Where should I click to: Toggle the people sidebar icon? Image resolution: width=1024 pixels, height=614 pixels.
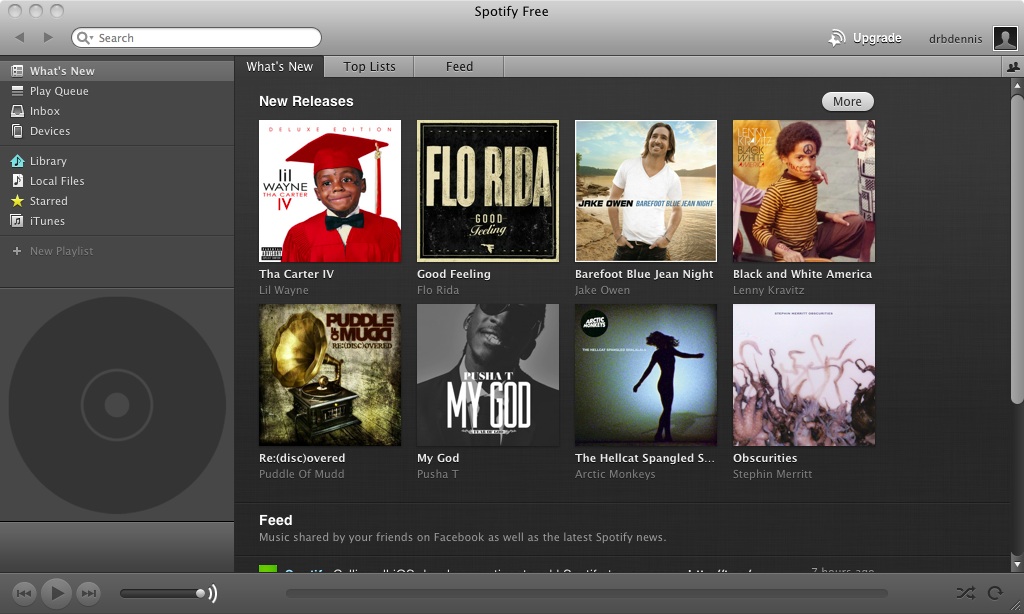click(x=1013, y=67)
